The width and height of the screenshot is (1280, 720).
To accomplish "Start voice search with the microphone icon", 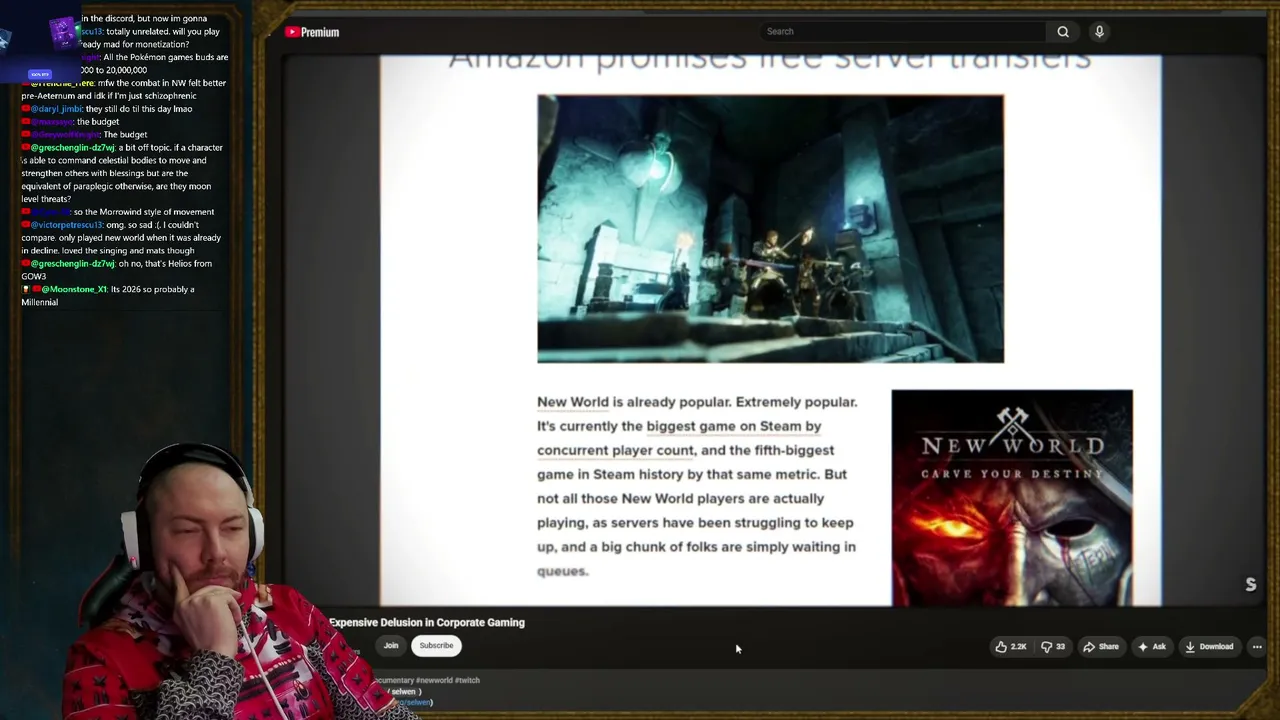I will pyautogui.click(x=1099, y=31).
